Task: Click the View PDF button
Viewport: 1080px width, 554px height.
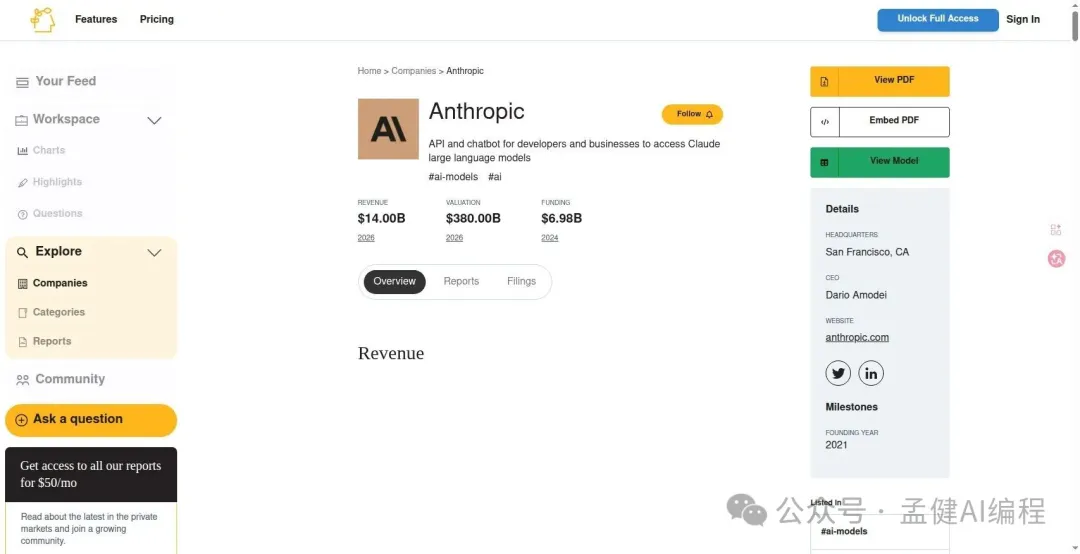Action: tap(880, 81)
